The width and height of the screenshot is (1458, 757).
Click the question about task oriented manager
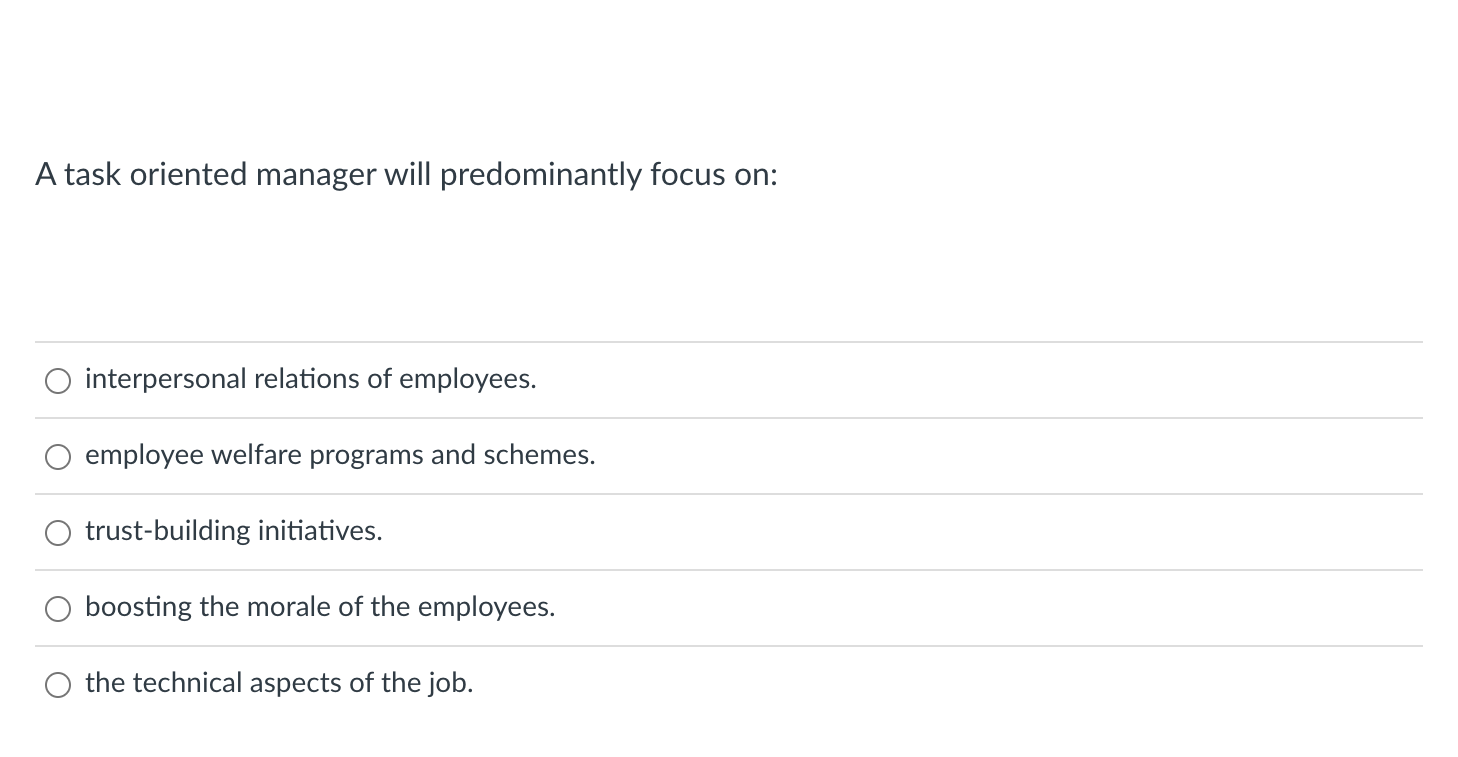(406, 175)
